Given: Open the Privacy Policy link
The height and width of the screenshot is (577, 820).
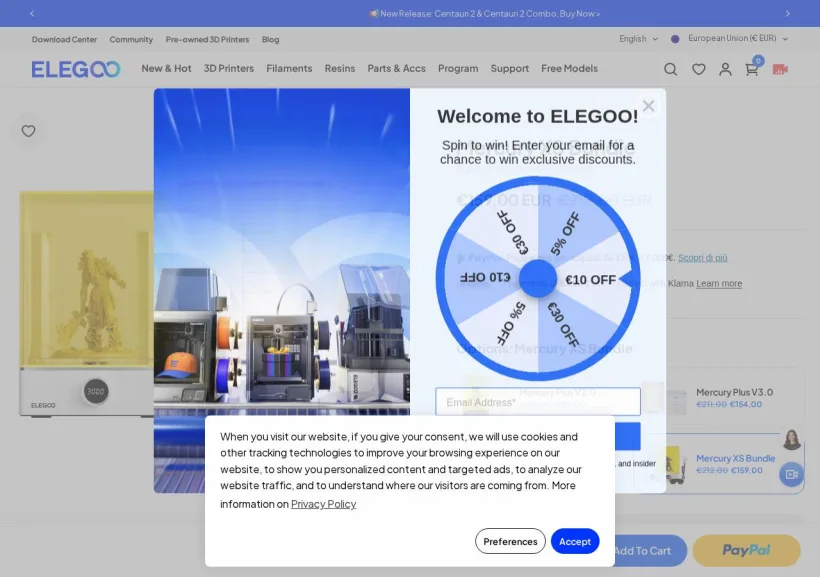Looking at the screenshot, I should tap(323, 504).
